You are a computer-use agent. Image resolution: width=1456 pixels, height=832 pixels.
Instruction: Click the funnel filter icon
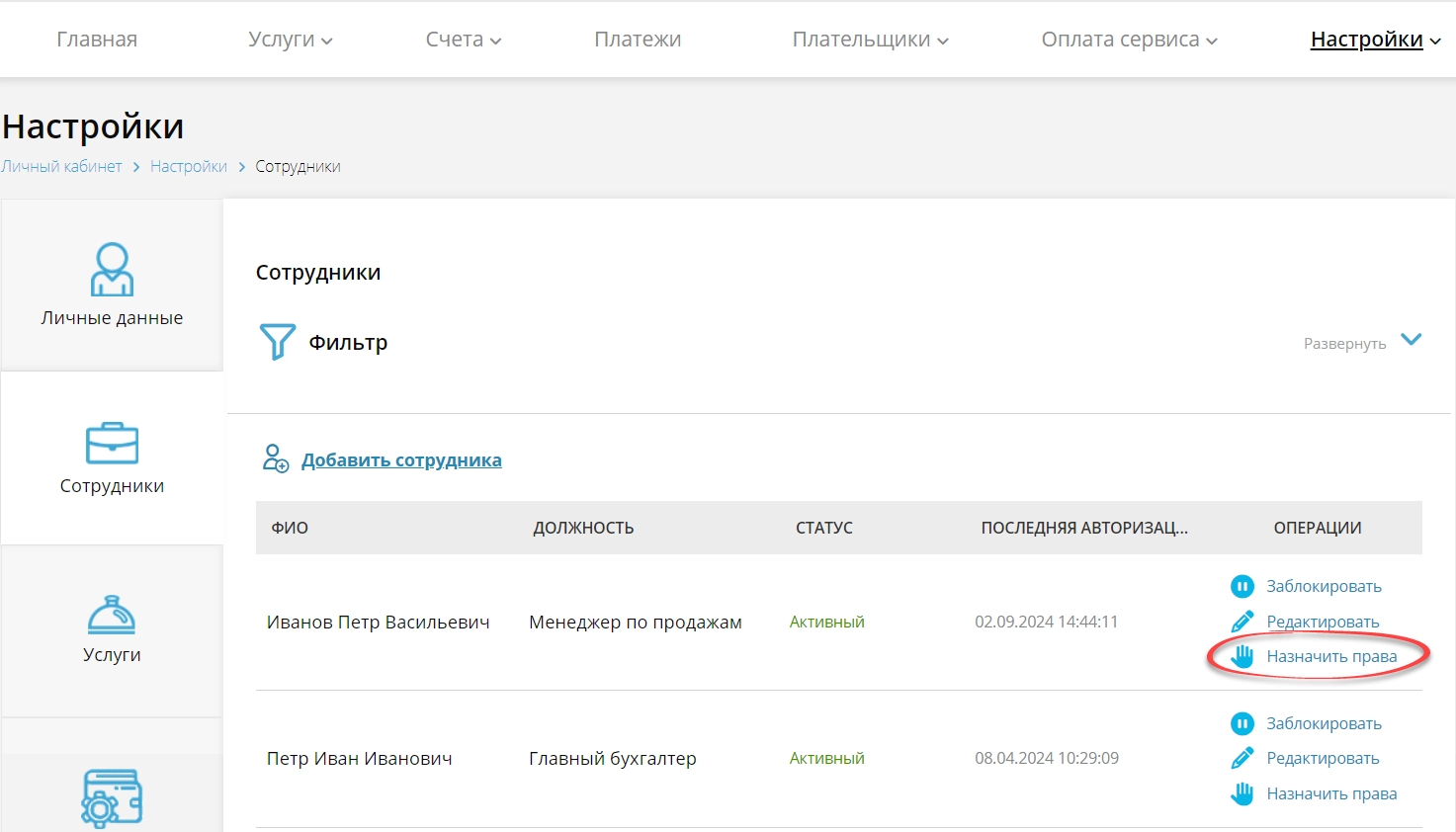click(277, 342)
